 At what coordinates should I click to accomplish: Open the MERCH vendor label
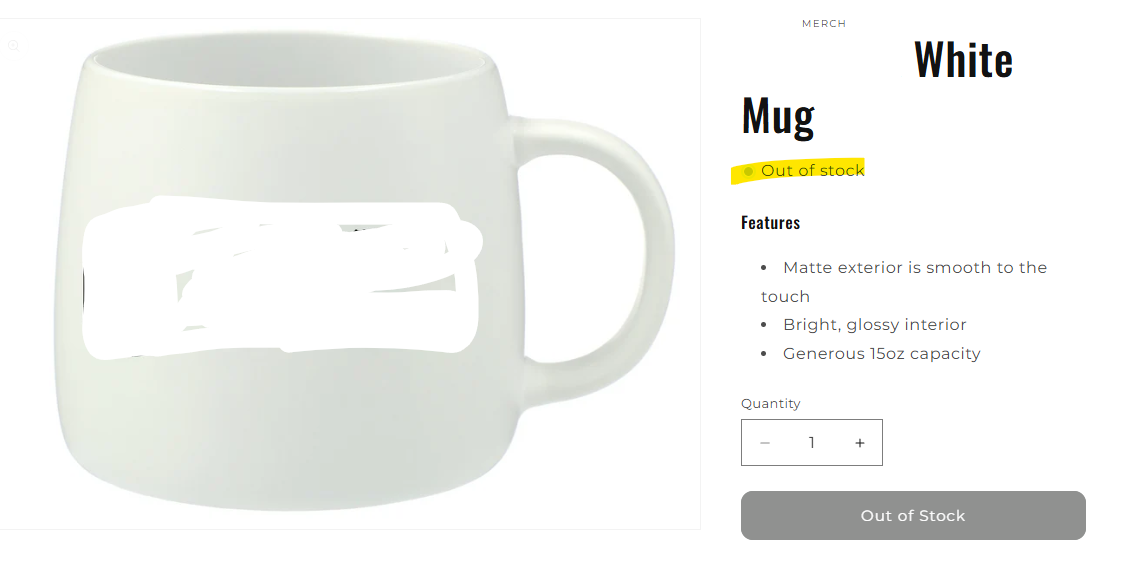pyautogui.click(x=824, y=23)
